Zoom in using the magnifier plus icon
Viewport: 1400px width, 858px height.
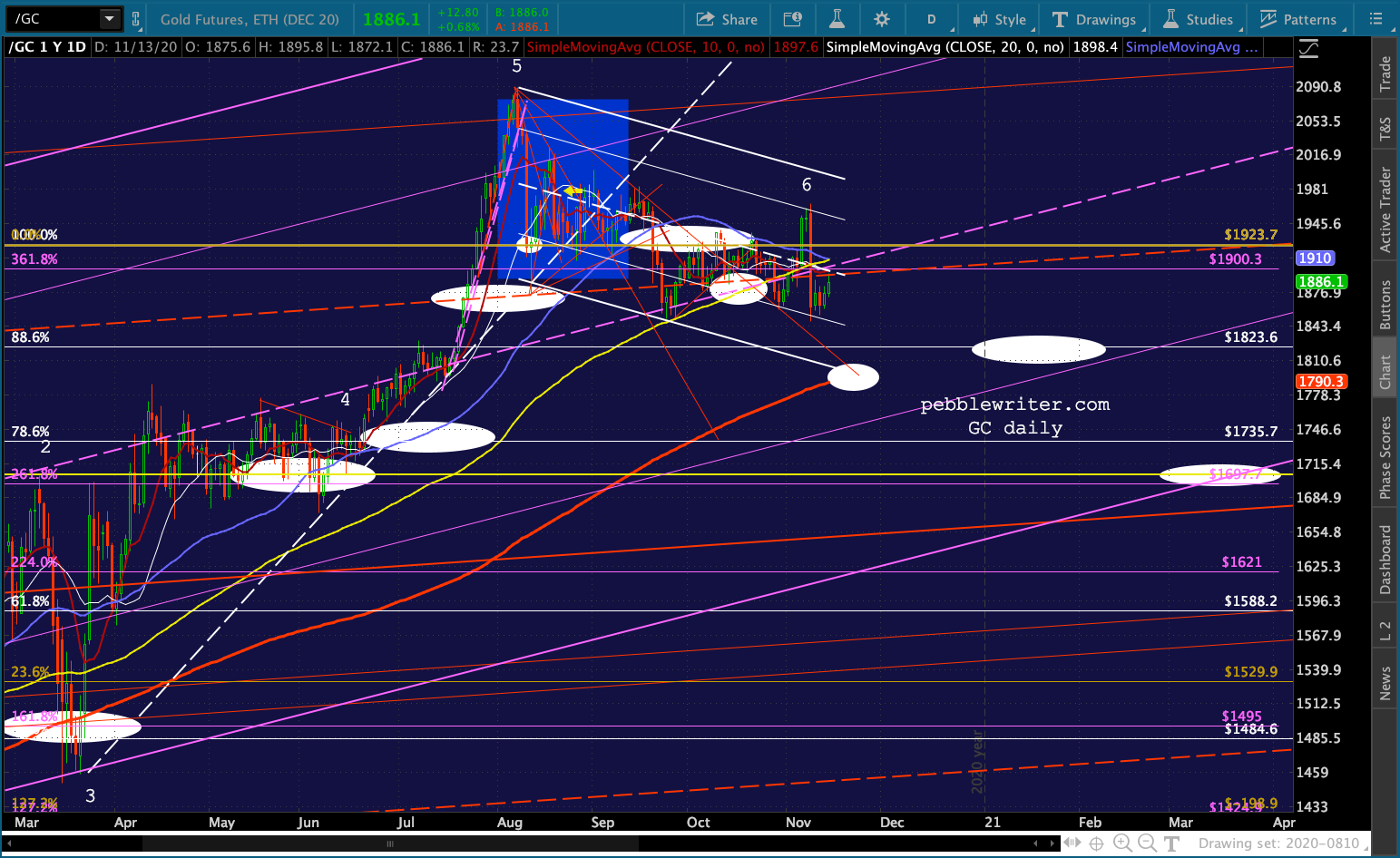click(1122, 843)
